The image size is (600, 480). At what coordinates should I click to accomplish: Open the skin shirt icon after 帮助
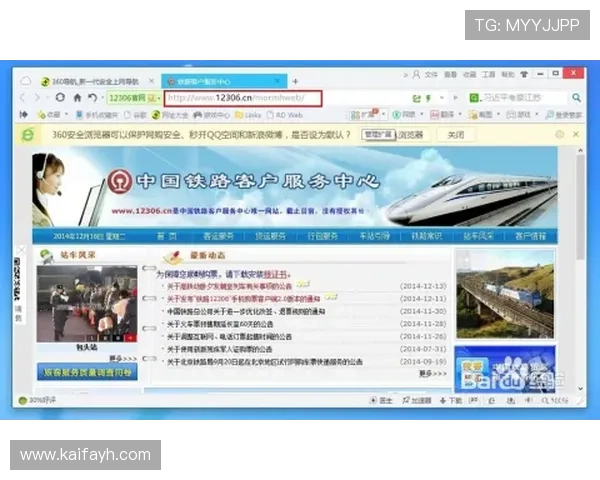tap(524, 74)
